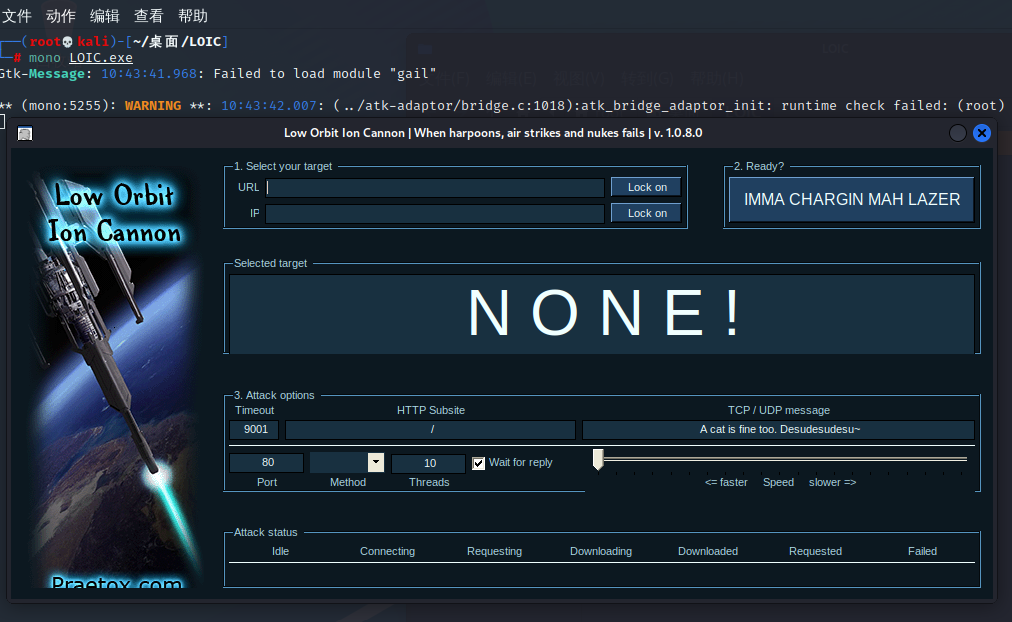Image resolution: width=1012 pixels, height=622 pixels.
Task: Click the Port field showing 80
Action: (x=267, y=463)
